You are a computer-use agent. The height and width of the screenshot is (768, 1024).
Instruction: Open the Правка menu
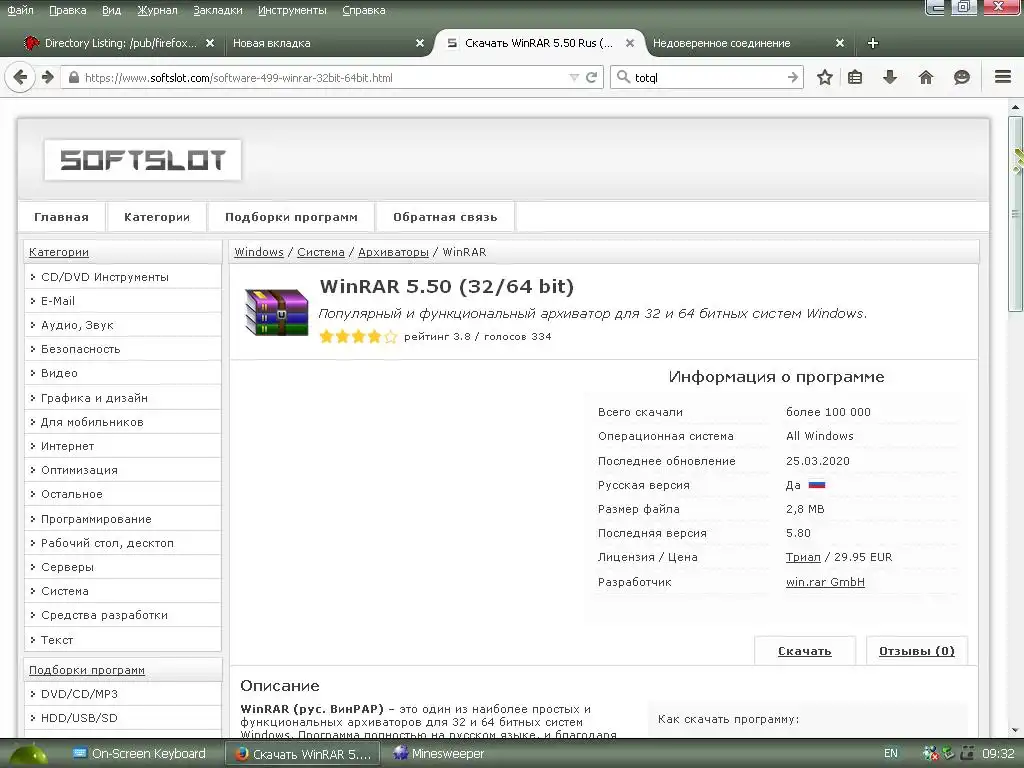coord(67,10)
